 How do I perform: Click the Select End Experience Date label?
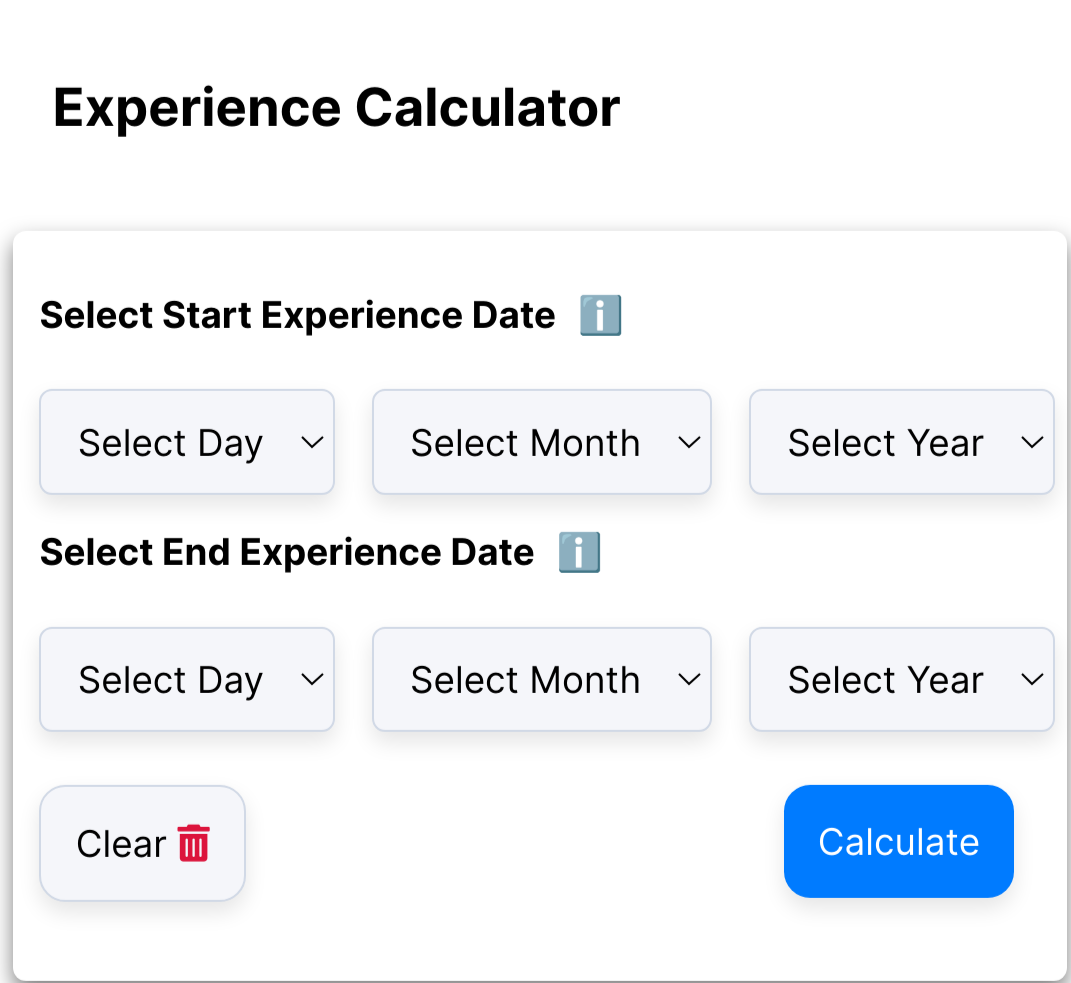pyautogui.click(x=285, y=551)
